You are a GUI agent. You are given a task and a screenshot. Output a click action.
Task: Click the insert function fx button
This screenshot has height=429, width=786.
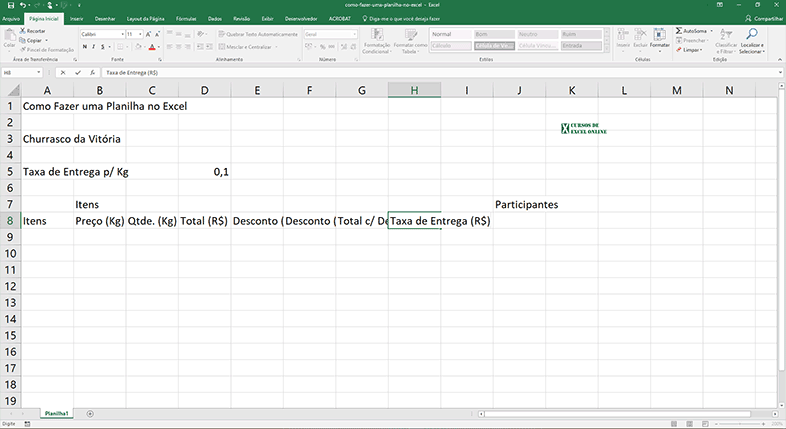pos(92,73)
